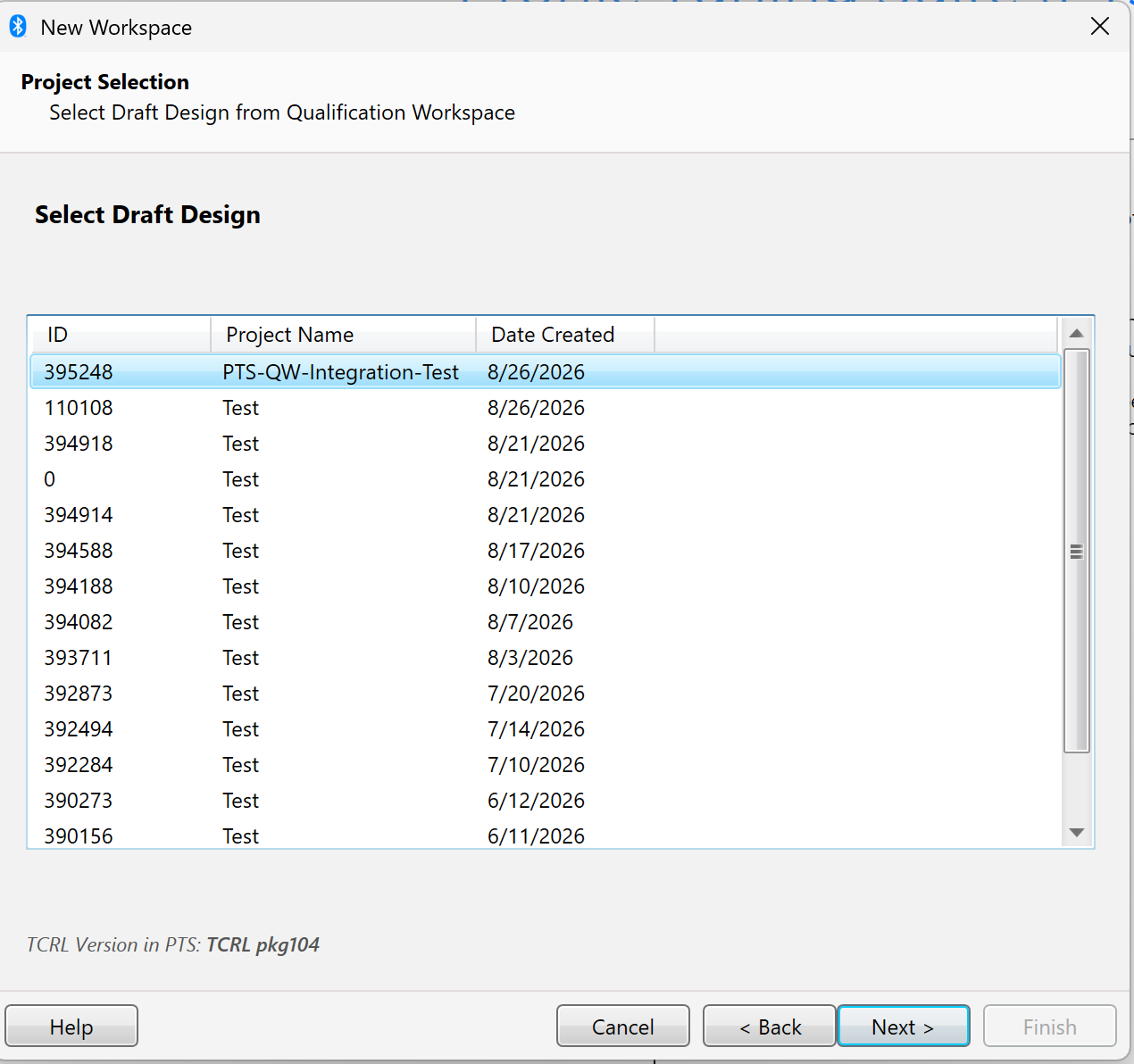The image size is (1134, 1064).
Task: Sort by the Project Name column header
Action: 344,335
